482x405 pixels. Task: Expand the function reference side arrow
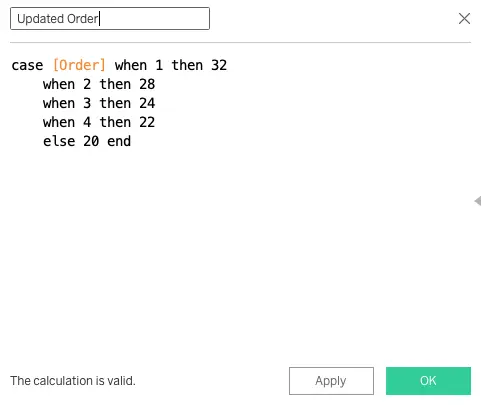click(x=477, y=201)
